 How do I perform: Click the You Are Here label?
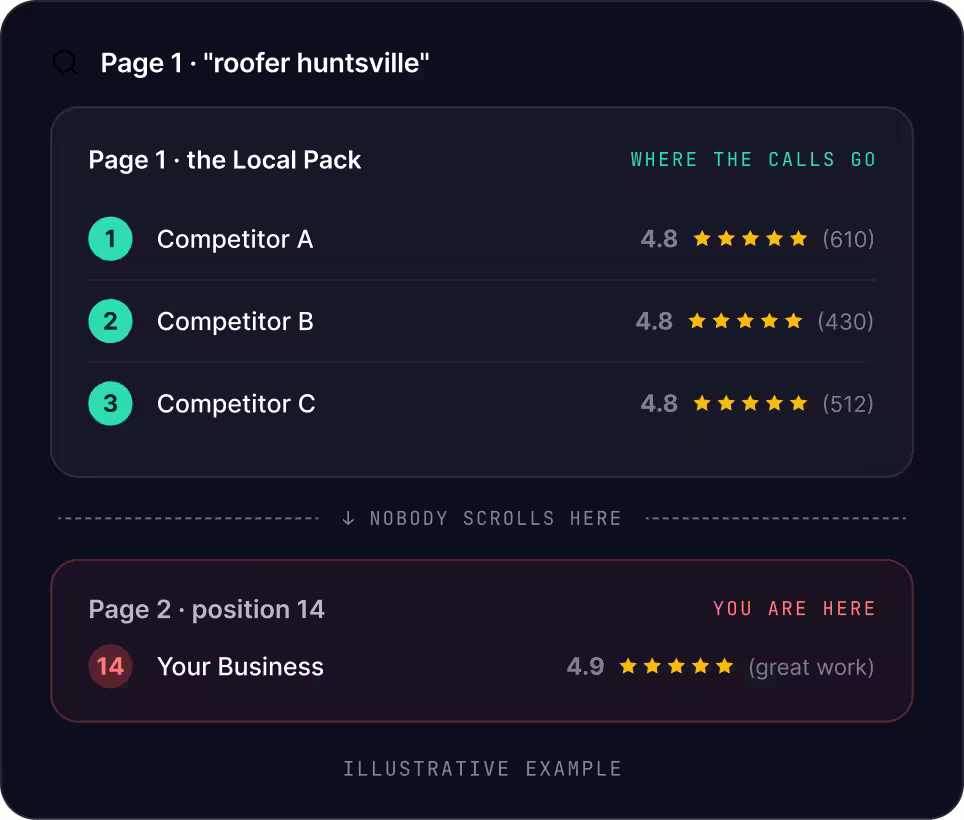pyautogui.click(x=794, y=609)
